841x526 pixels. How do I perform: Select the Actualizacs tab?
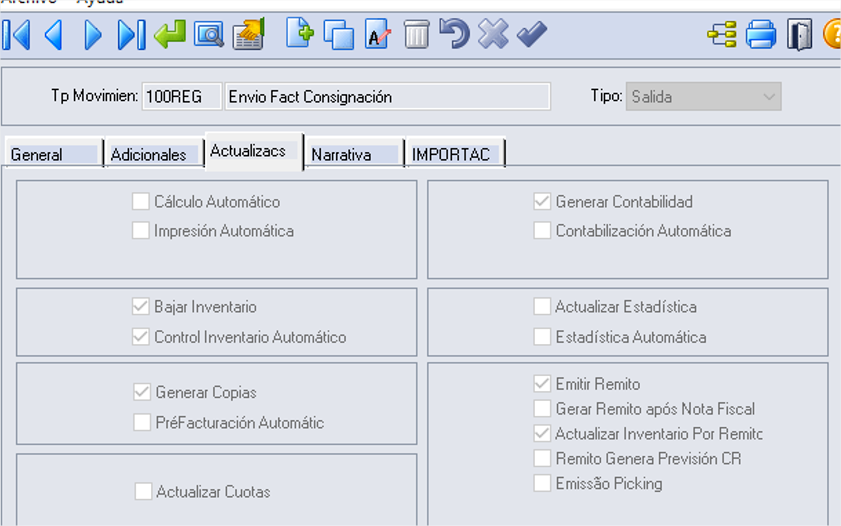click(254, 152)
